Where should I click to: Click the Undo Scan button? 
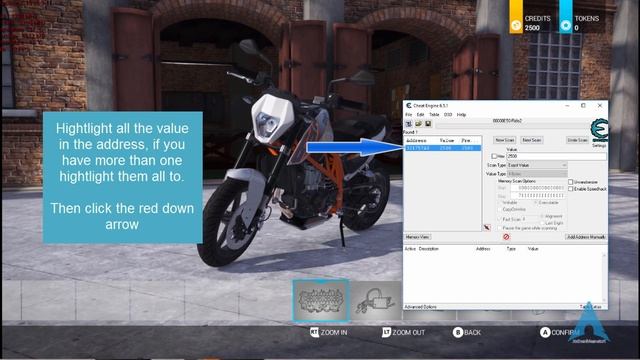coord(578,140)
